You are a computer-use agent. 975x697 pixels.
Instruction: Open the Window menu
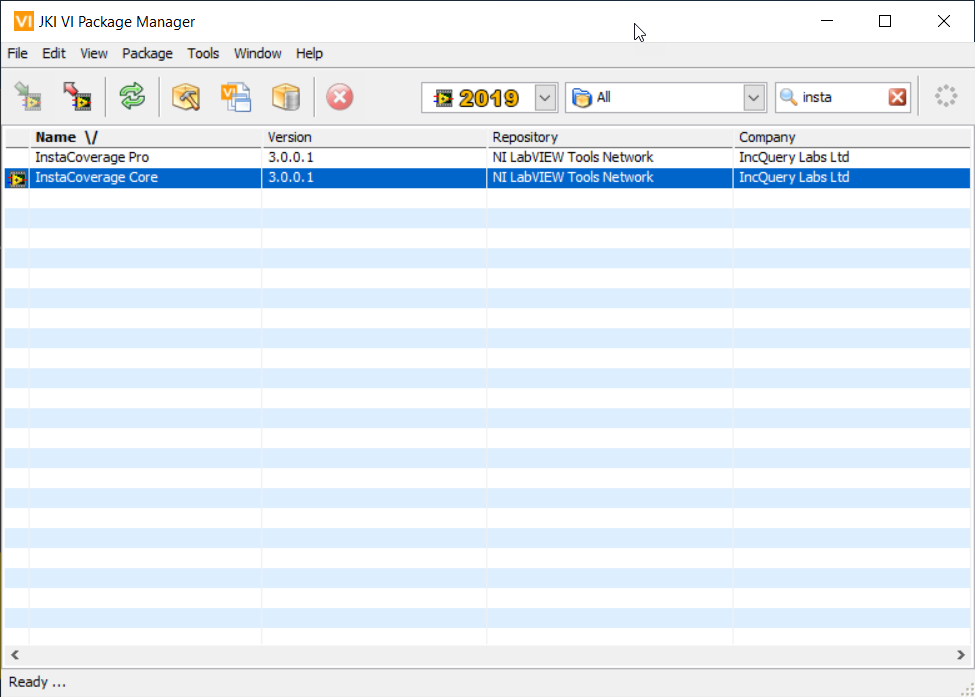(257, 53)
